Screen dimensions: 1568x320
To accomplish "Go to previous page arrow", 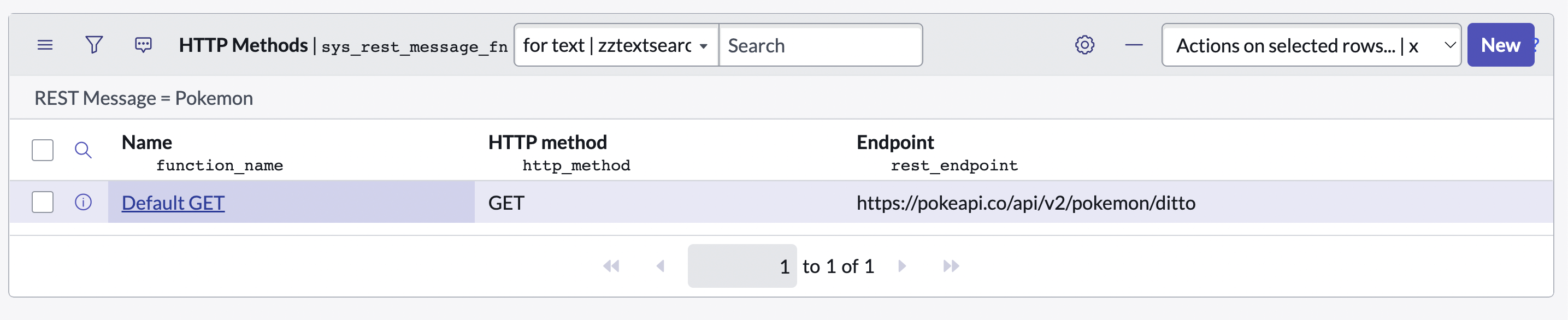I will point(661,266).
